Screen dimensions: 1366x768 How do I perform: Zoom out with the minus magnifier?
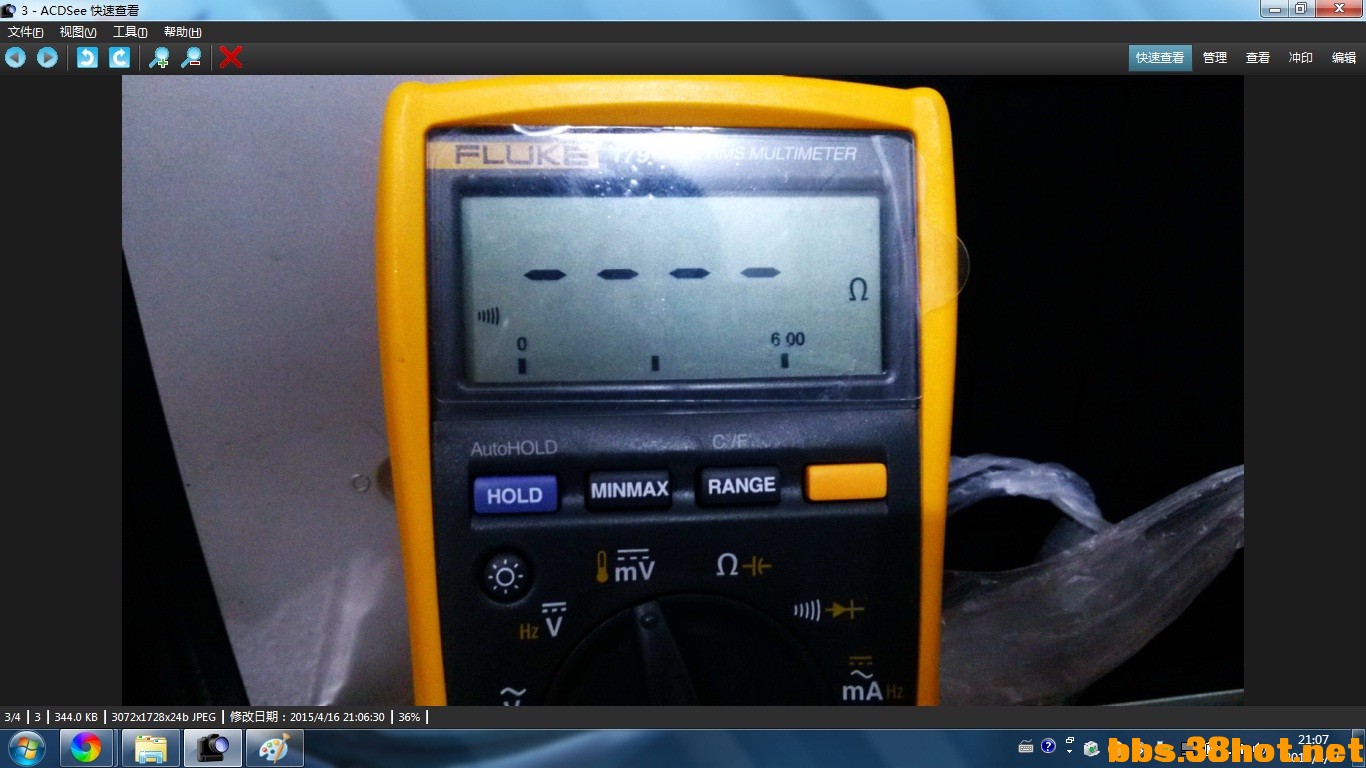click(x=191, y=57)
